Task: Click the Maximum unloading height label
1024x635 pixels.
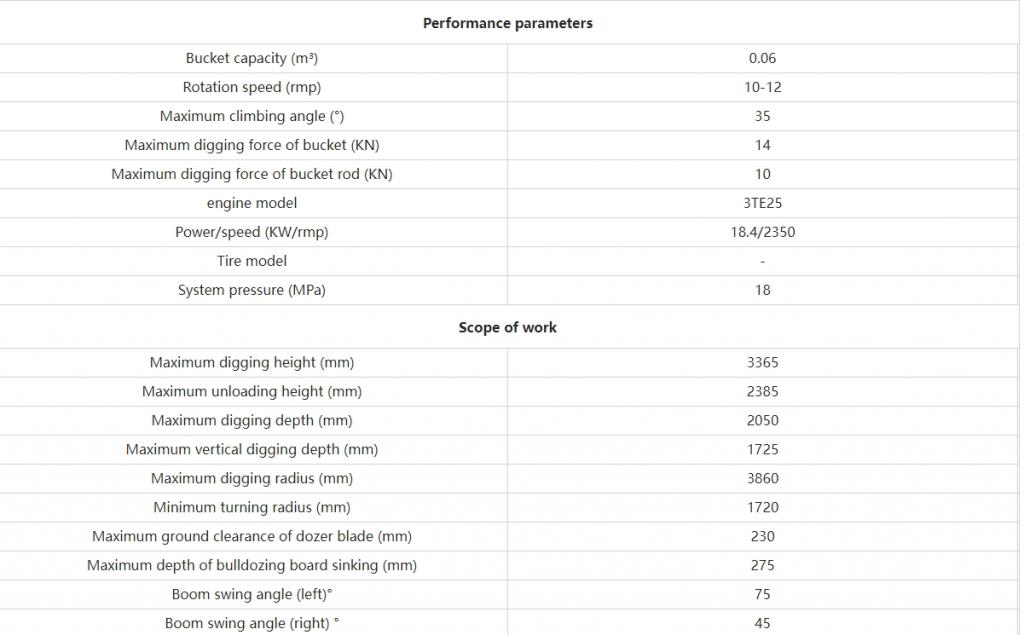Action: point(251,391)
